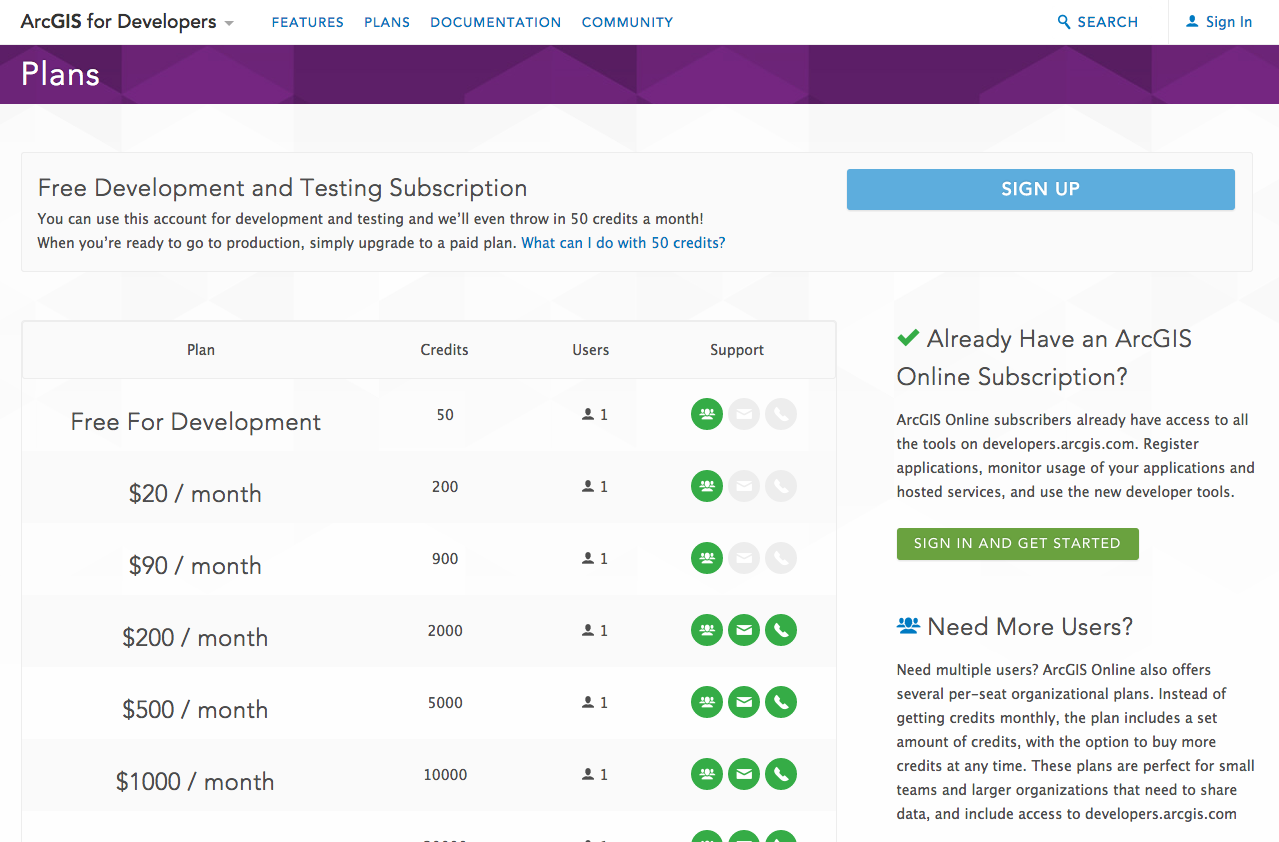Open the Documentation menu

click(x=496, y=22)
